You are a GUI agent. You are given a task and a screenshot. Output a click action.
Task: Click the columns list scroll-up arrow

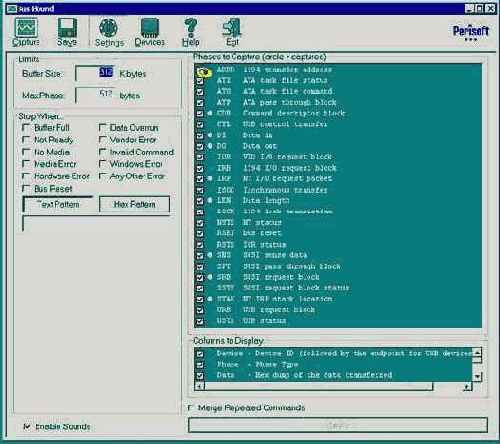pos(477,352)
